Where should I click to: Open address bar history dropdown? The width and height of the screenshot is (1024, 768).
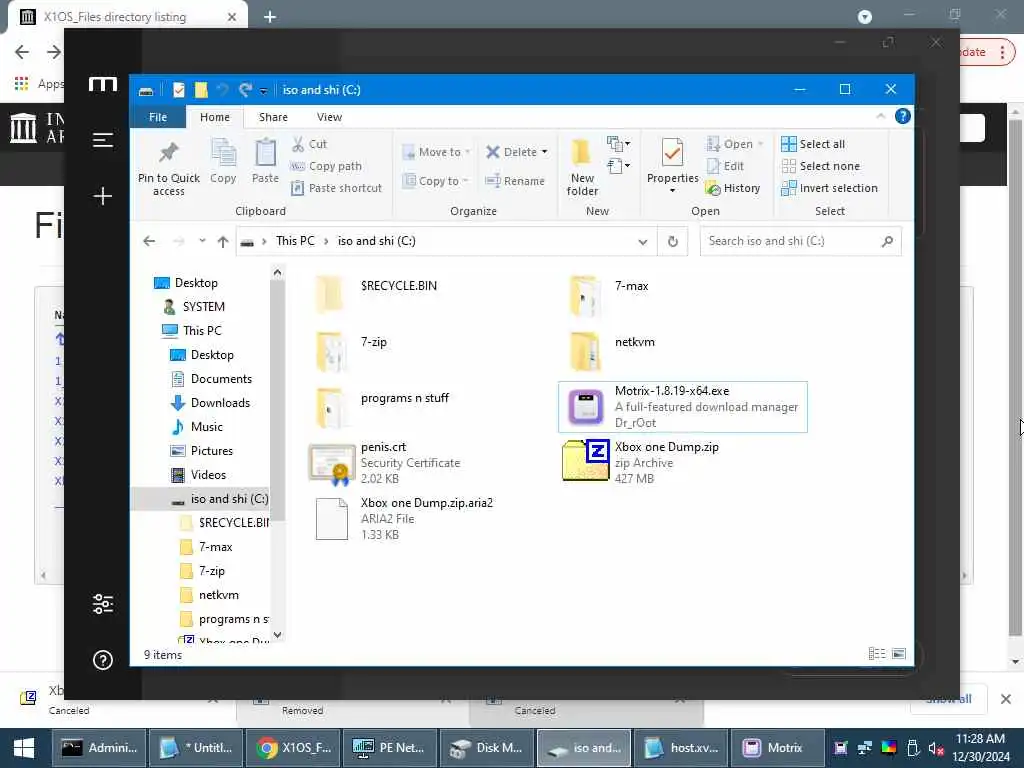tap(643, 242)
